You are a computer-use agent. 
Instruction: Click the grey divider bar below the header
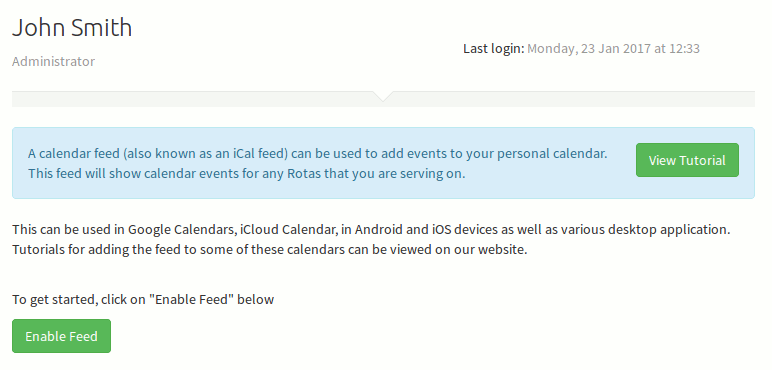point(383,99)
